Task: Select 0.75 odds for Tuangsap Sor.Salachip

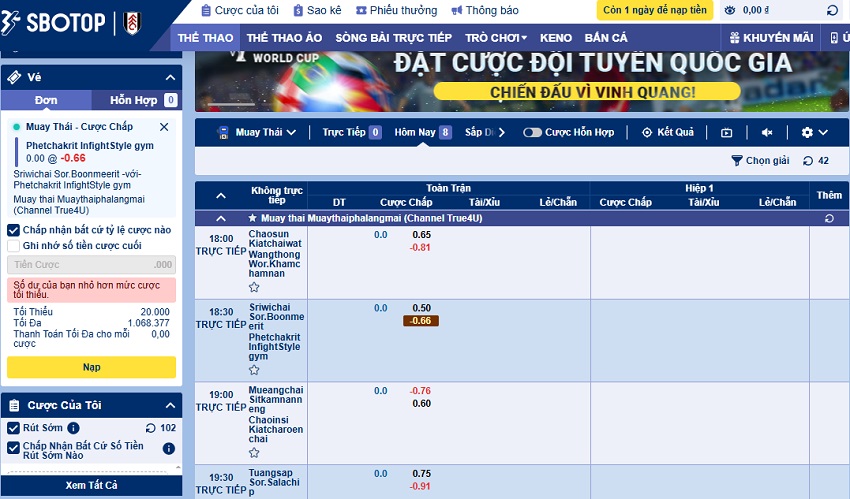Action: 421,474
